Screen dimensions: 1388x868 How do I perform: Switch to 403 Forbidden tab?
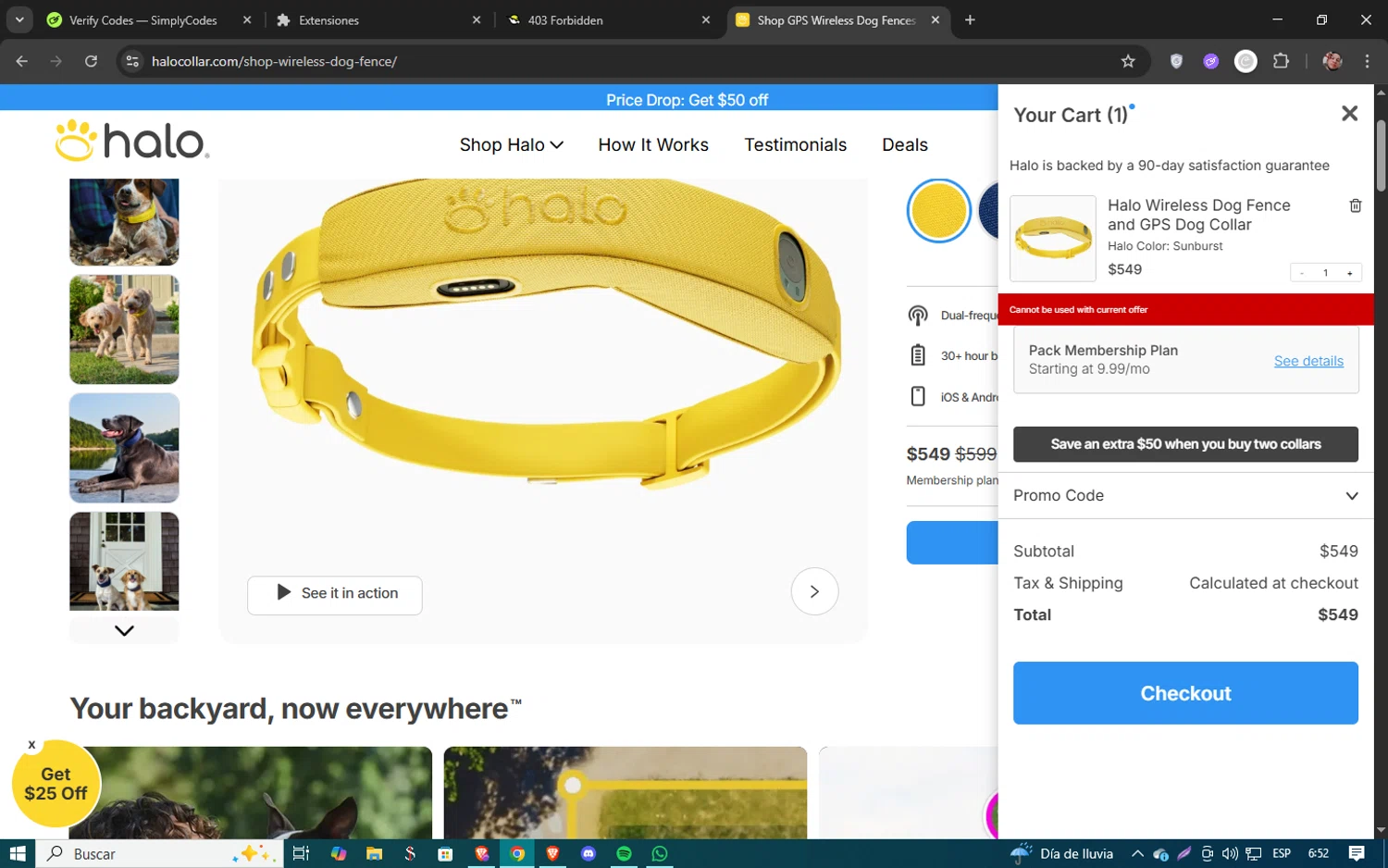(609, 20)
